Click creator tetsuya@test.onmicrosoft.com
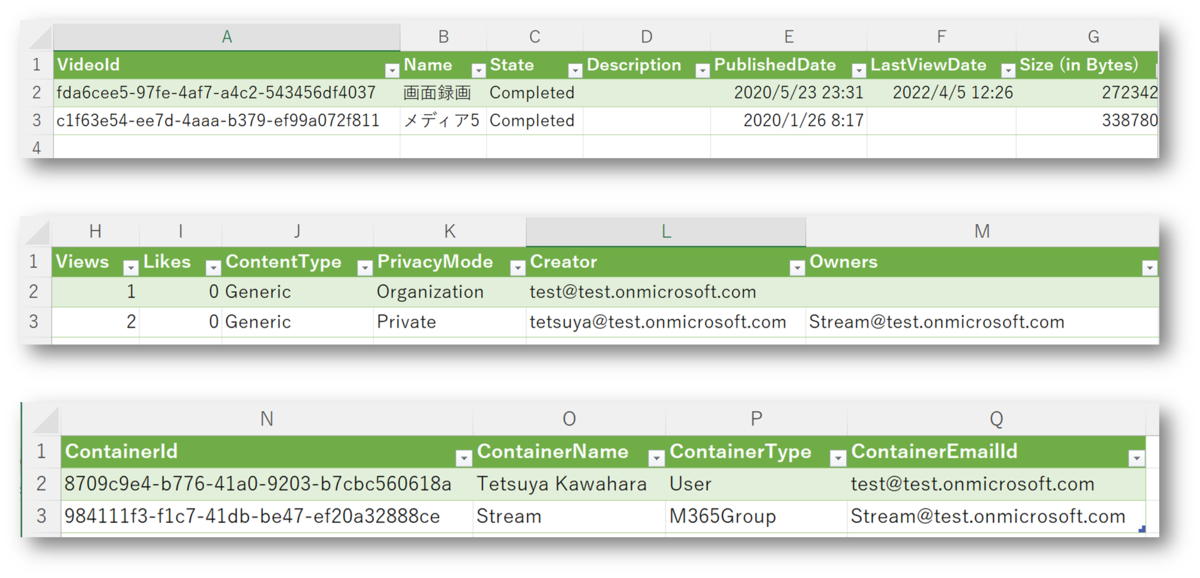Screen dimensions: 1200x578 point(666,322)
